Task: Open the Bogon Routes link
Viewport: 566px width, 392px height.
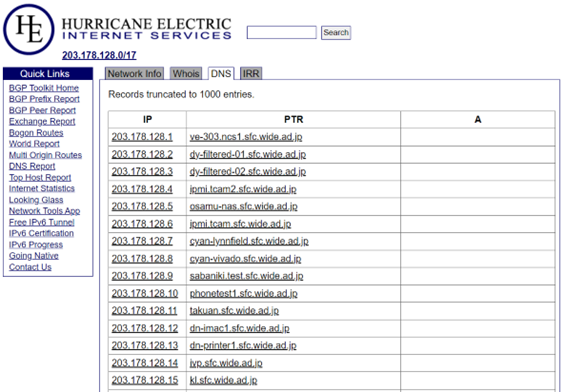Action: (x=36, y=133)
